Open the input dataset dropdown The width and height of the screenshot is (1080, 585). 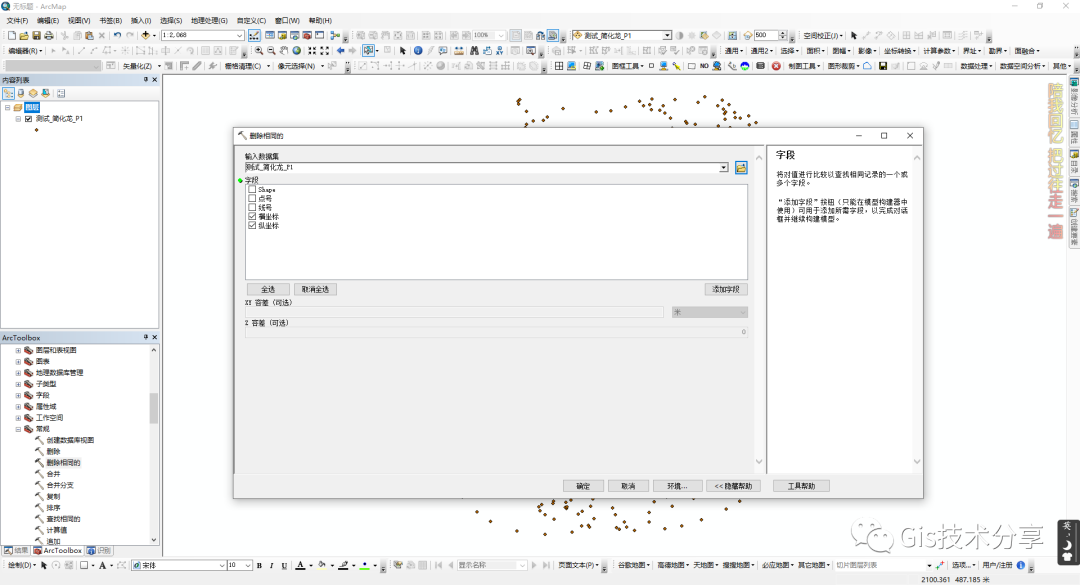coord(724,168)
